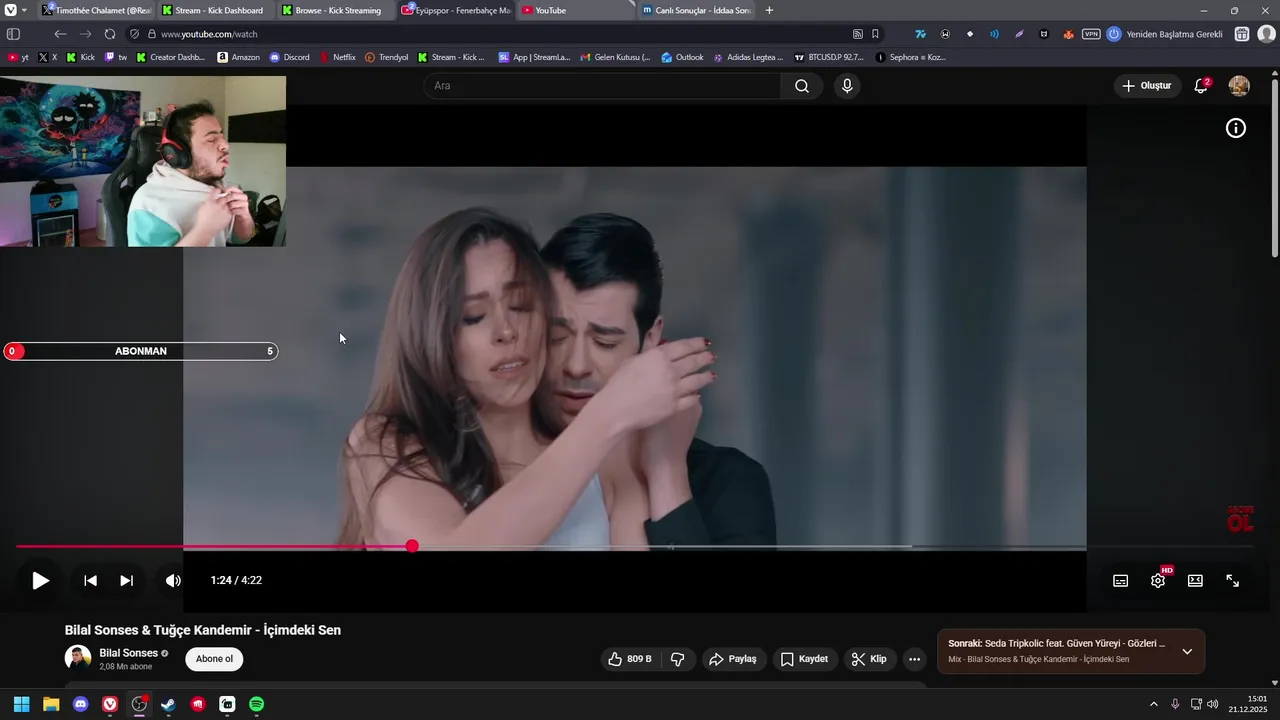Exit full screen mode icon
This screenshot has width=1280, height=720.
pyautogui.click(x=1233, y=581)
